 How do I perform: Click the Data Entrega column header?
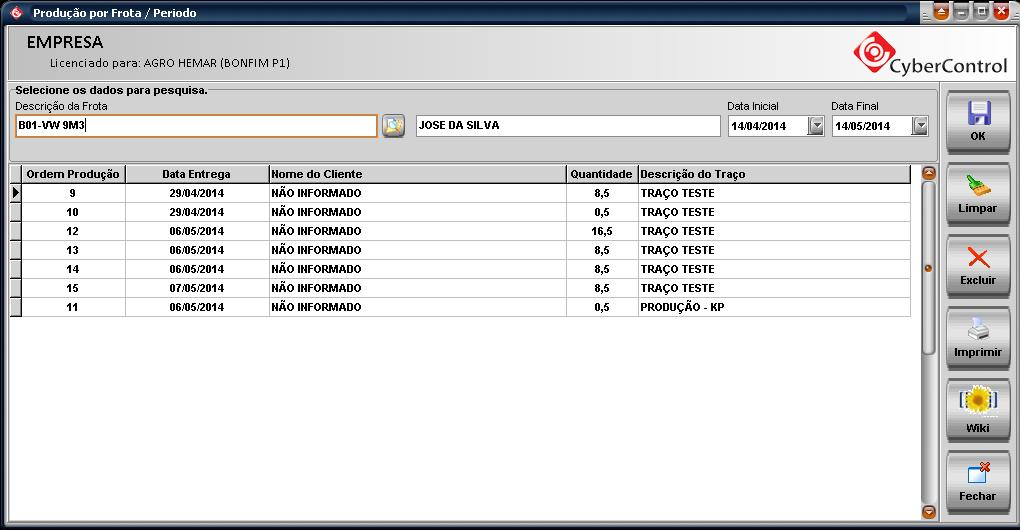(x=196, y=174)
